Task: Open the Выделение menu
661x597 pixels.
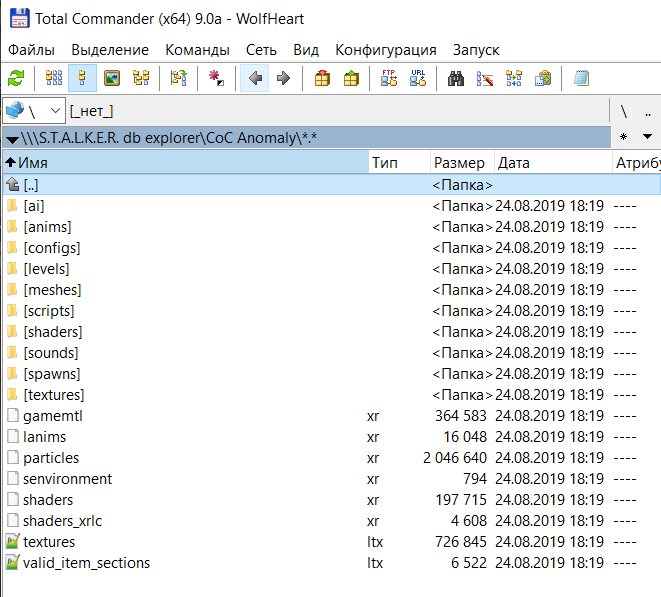Action: tap(110, 50)
